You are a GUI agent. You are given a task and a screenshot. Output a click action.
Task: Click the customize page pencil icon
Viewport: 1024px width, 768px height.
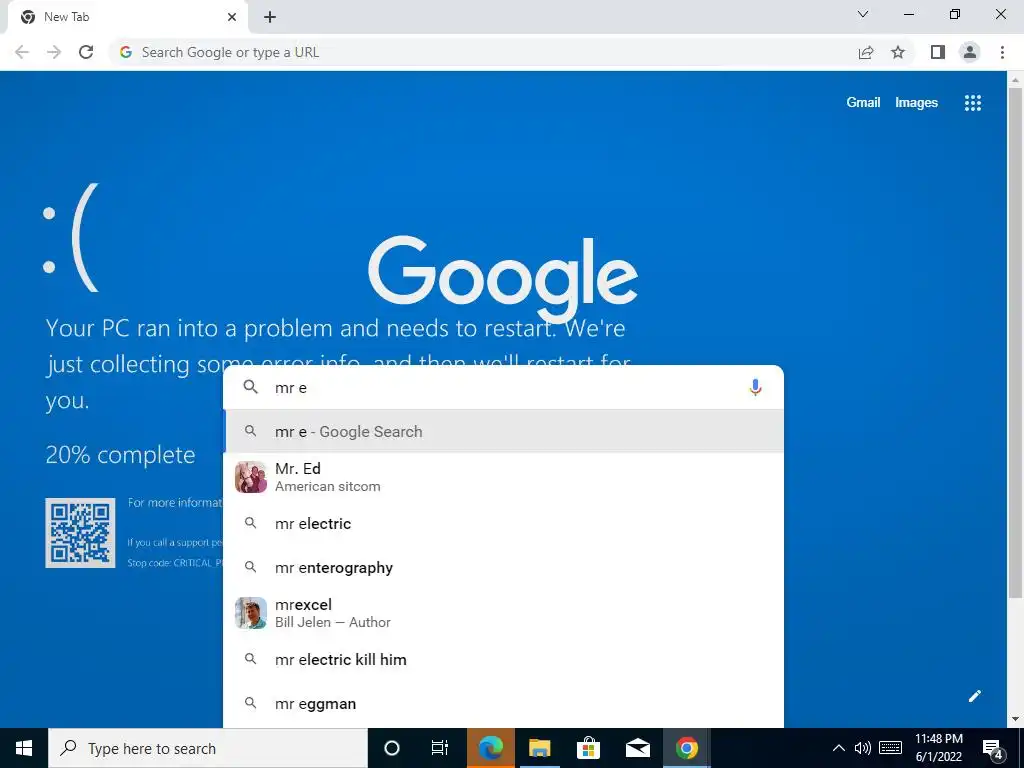pyautogui.click(x=974, y=696)
